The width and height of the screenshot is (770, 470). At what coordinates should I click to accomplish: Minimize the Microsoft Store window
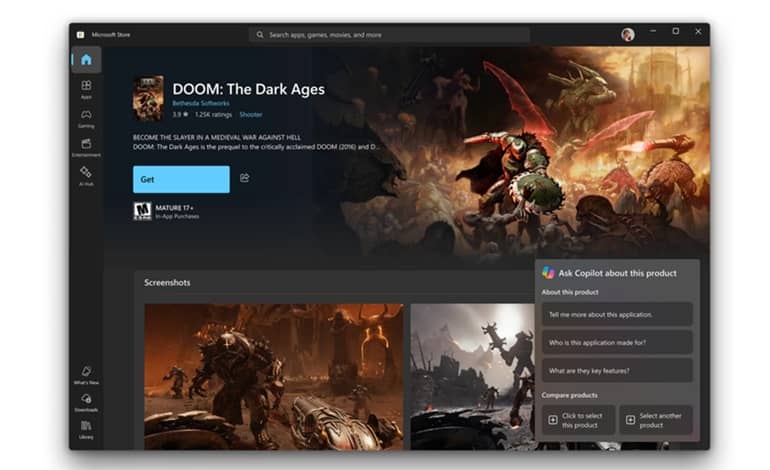click(653, 31)
